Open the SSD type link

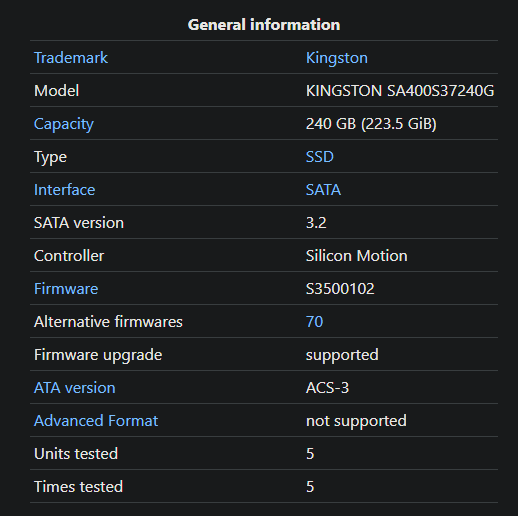pyautogui.click(x=320, y=157)
